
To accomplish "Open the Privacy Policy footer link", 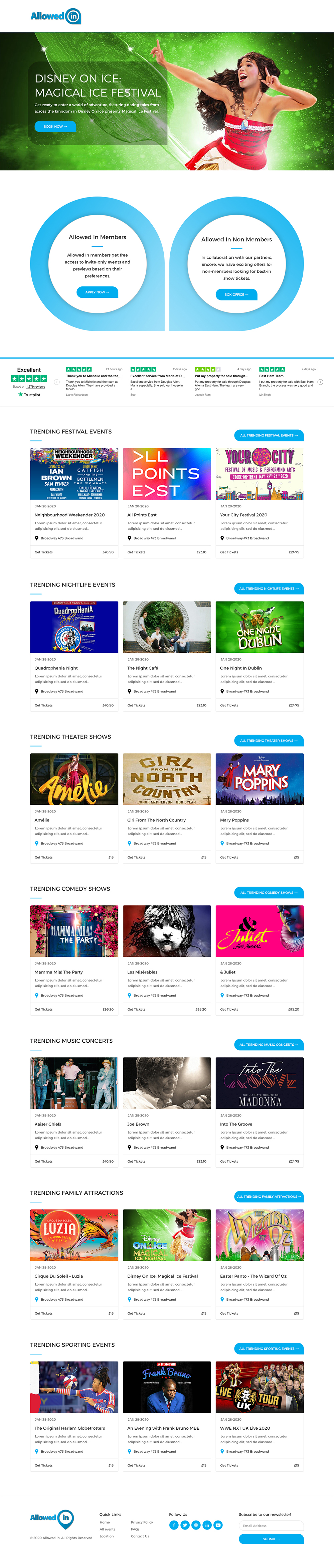I will coord(142,1522).
